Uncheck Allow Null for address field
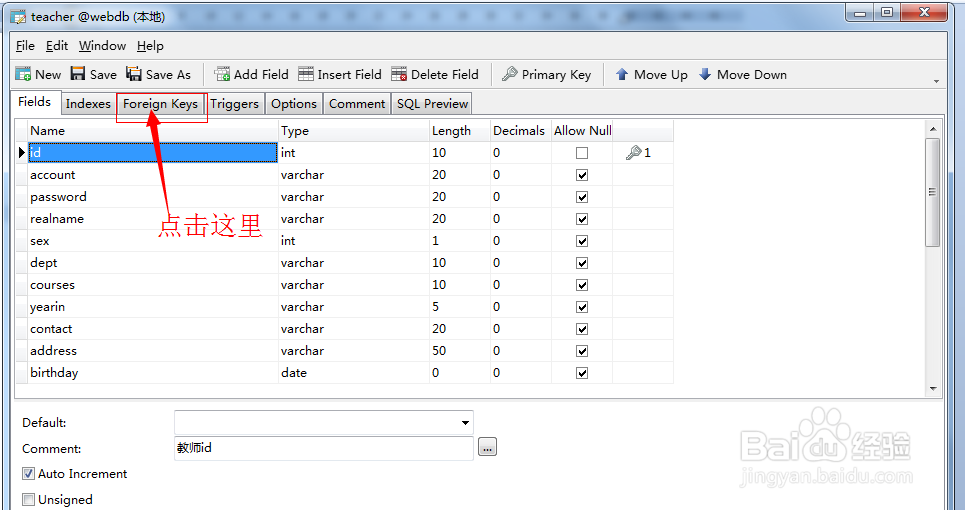The image size is (965, 510). click(582, 351)
